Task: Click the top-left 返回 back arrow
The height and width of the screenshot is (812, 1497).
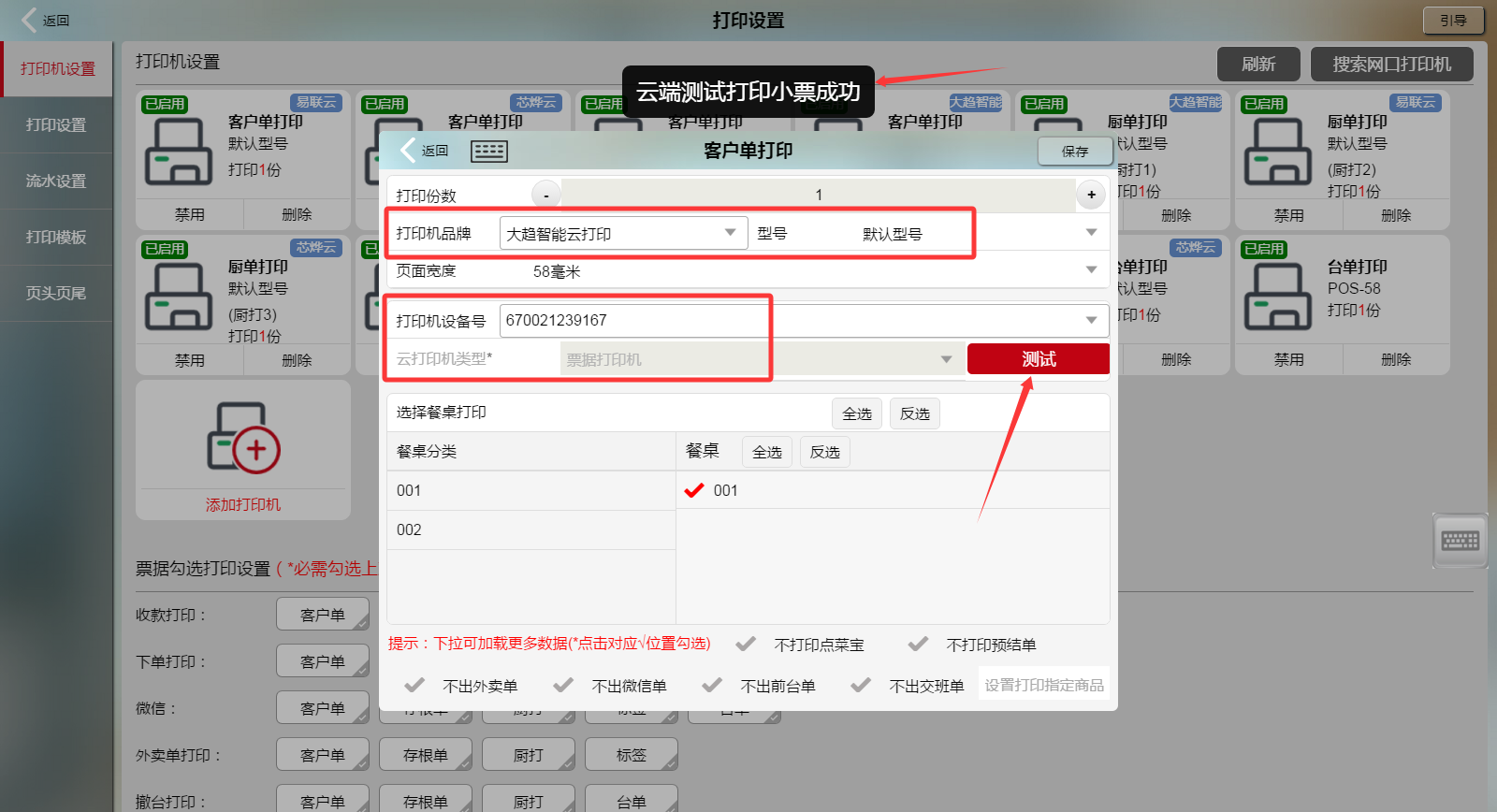Action: (30, 20)
